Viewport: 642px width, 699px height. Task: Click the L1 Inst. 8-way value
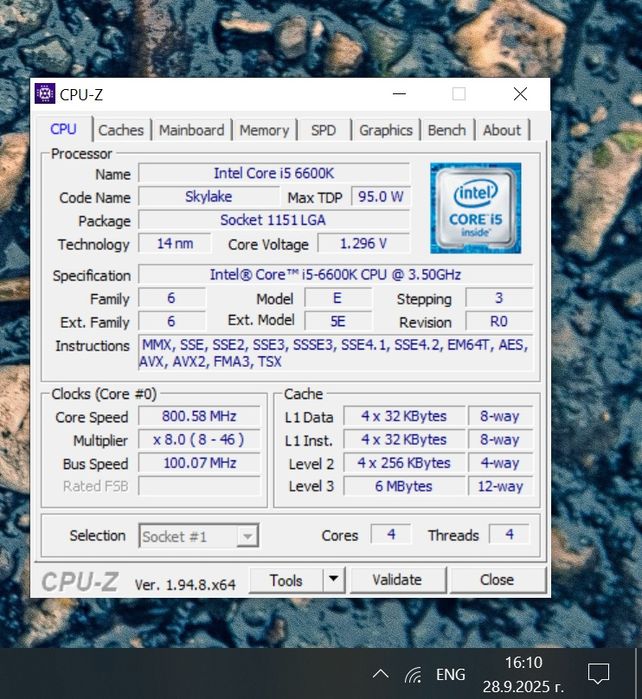pos(500,440)
